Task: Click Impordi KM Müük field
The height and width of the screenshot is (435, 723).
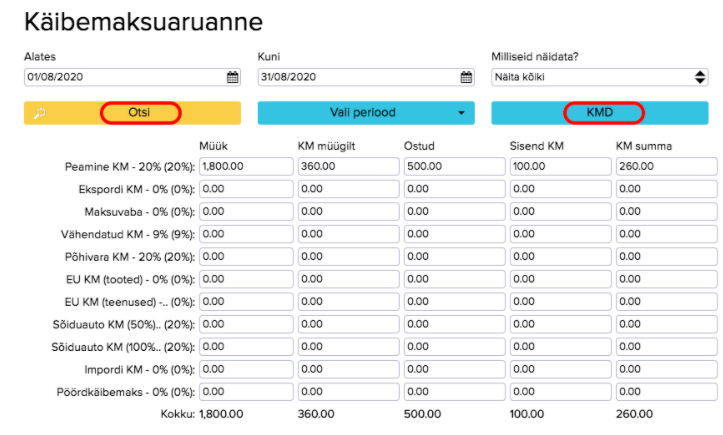Action: point(246,370)
